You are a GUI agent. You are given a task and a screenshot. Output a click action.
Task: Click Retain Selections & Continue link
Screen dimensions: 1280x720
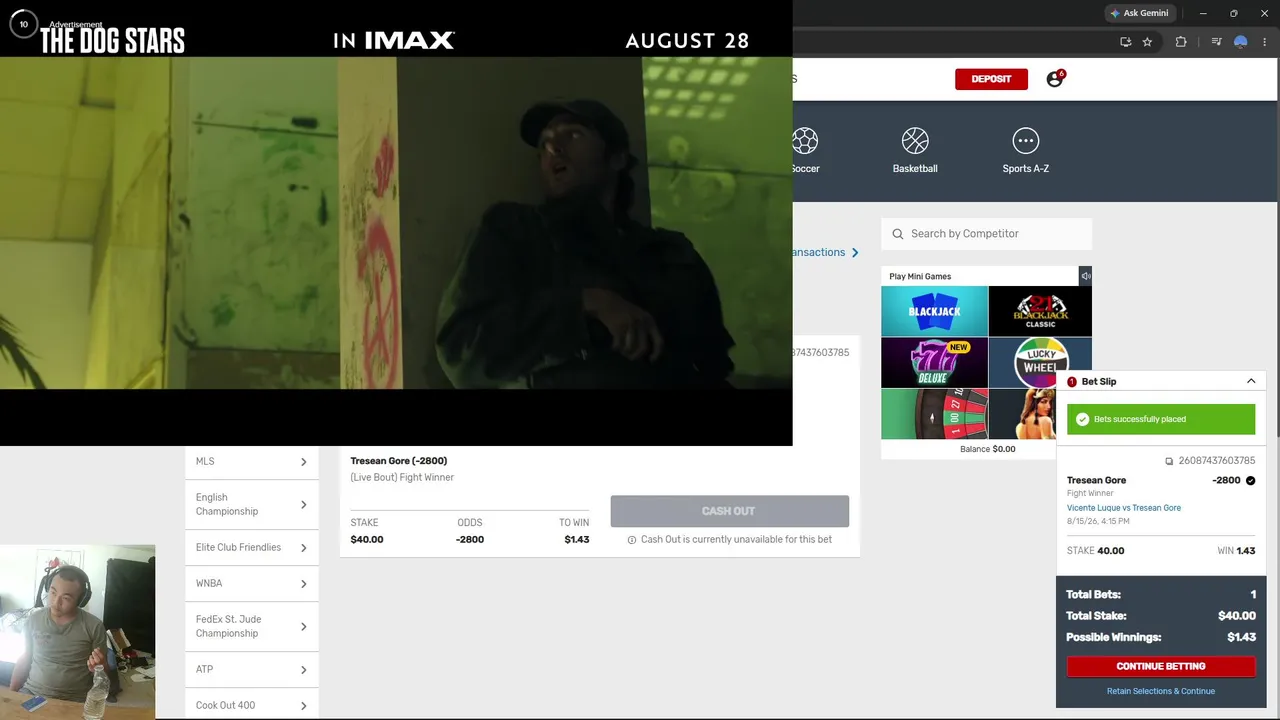(x=1161, y=691)
